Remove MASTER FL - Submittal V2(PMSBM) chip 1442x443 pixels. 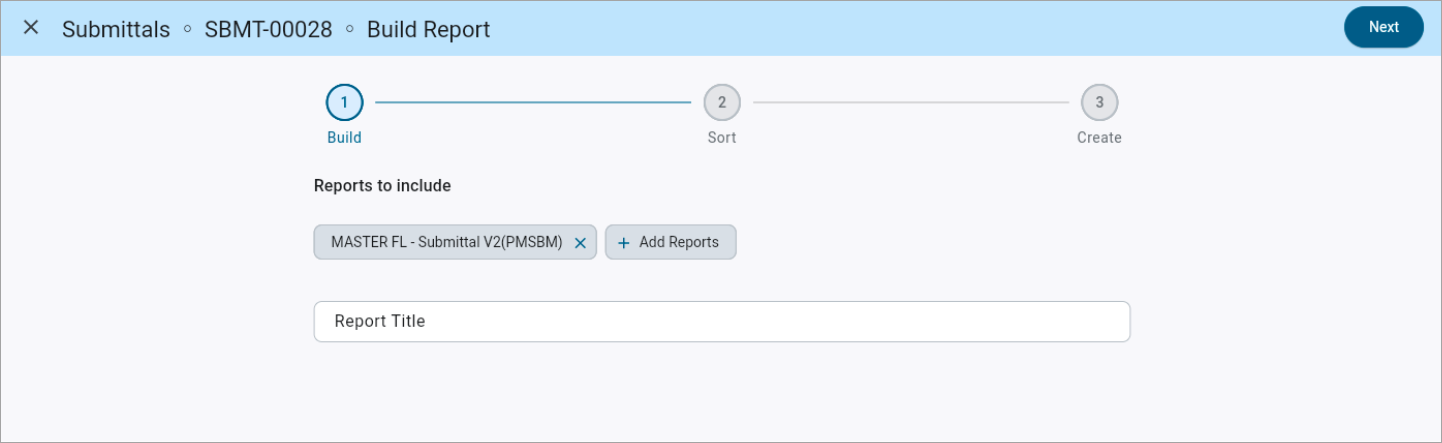coord(580,243)
